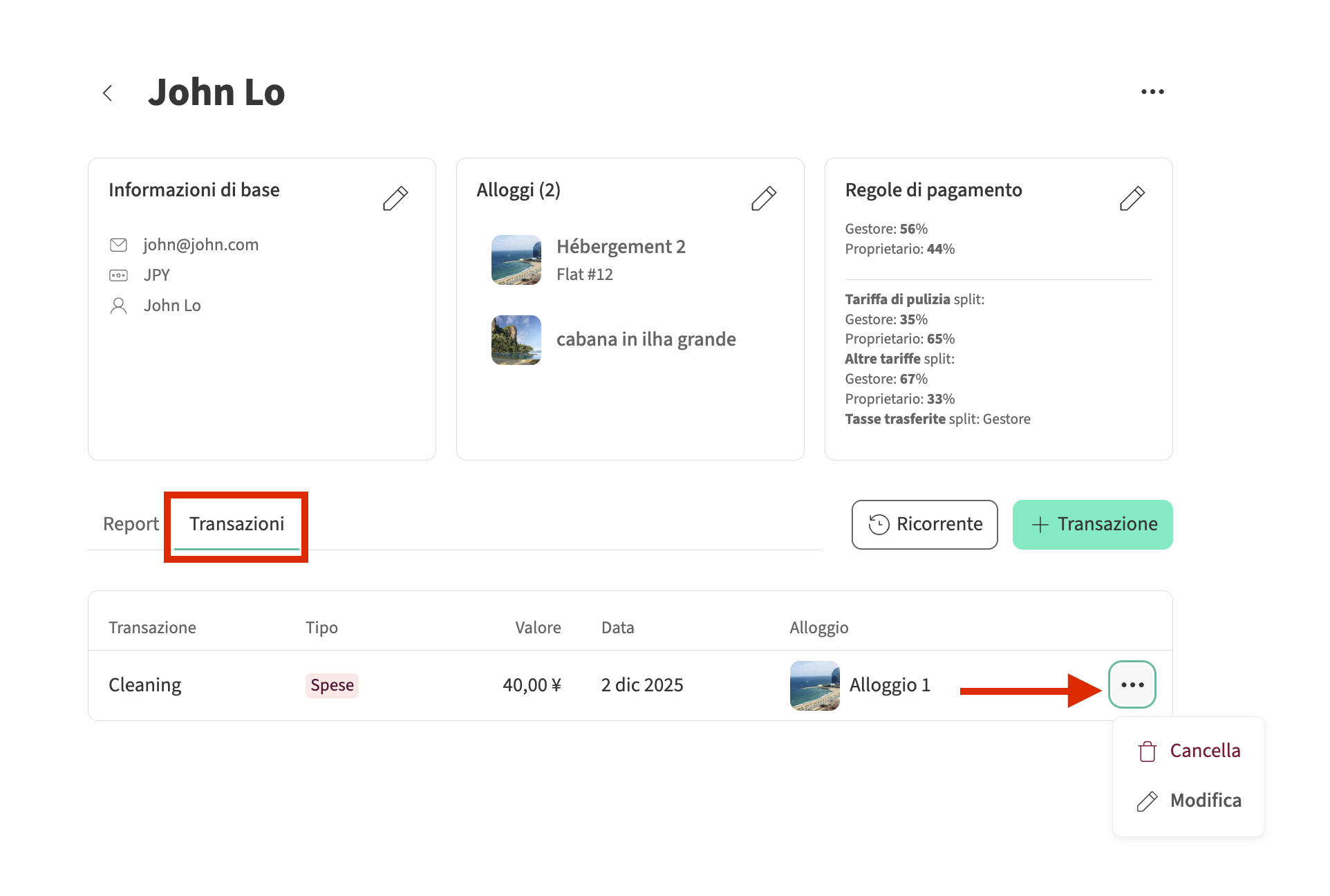
Task: Click the Spese type tag
Action: 332,685
